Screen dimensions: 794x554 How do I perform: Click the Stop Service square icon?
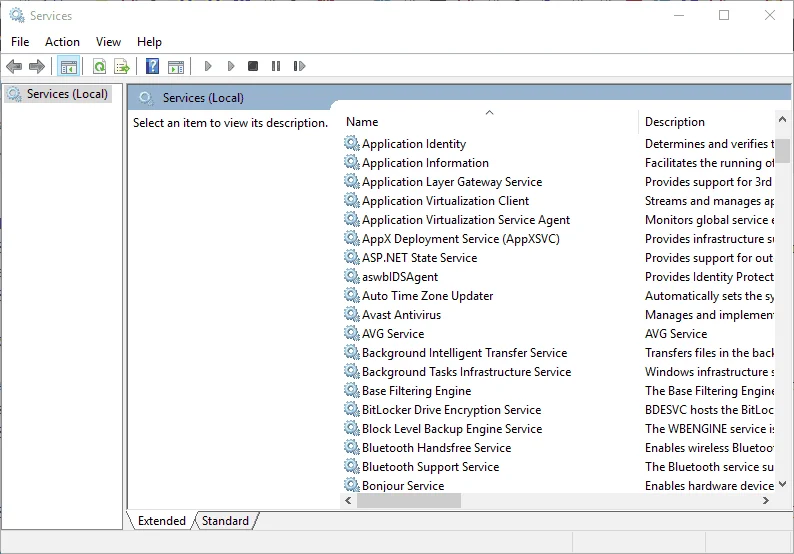(253, 66)
